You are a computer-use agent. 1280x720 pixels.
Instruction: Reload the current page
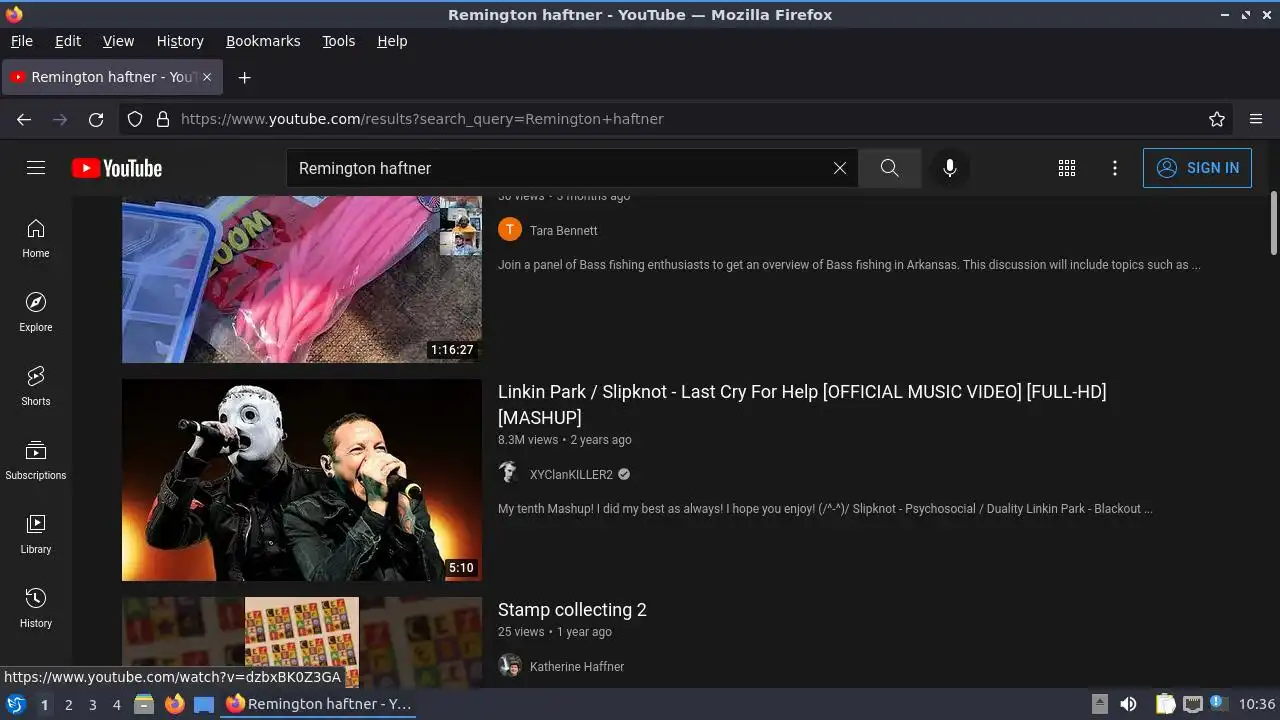pyautogui.click(x=96, y=119)
